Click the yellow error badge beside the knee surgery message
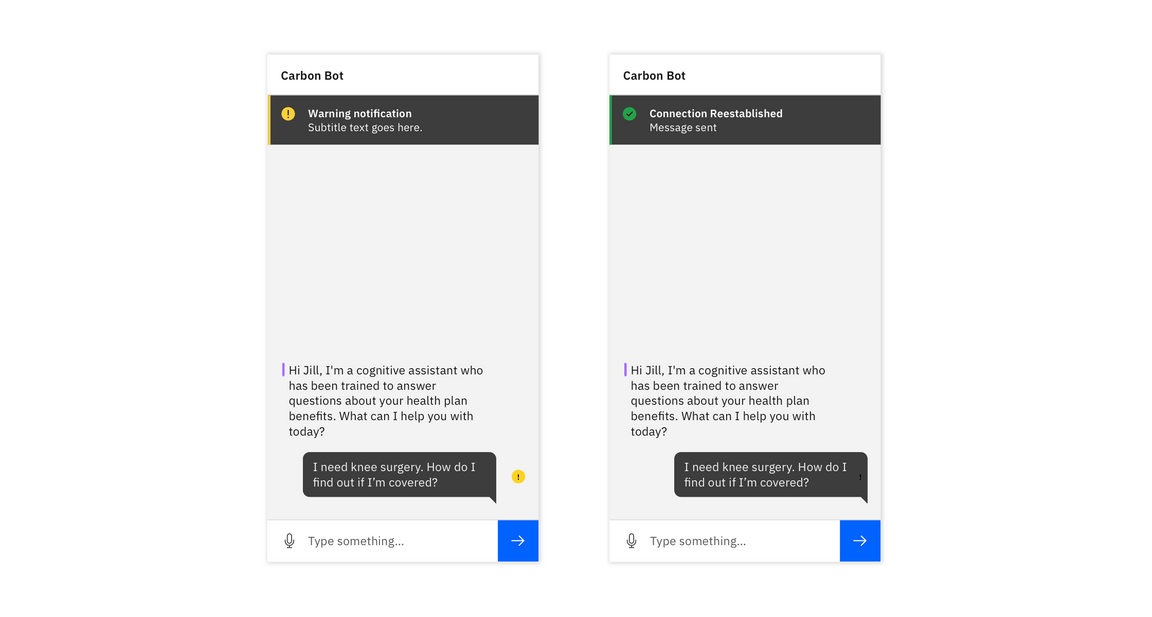The height and width of the screenshot is (617, 1152). pyautogui.click(x=518, y=476)
